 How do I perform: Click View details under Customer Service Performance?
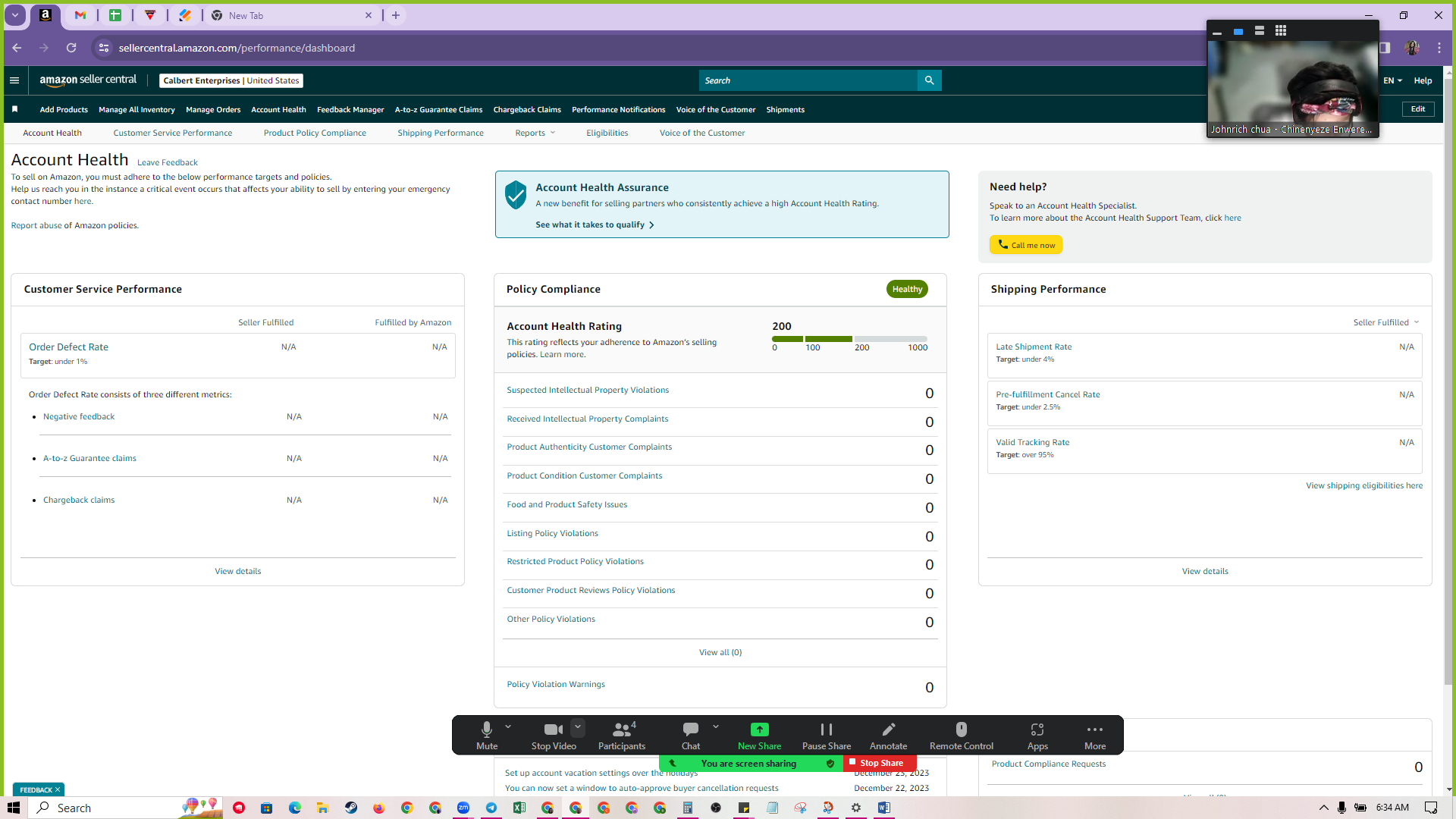(x=238, y=571)
